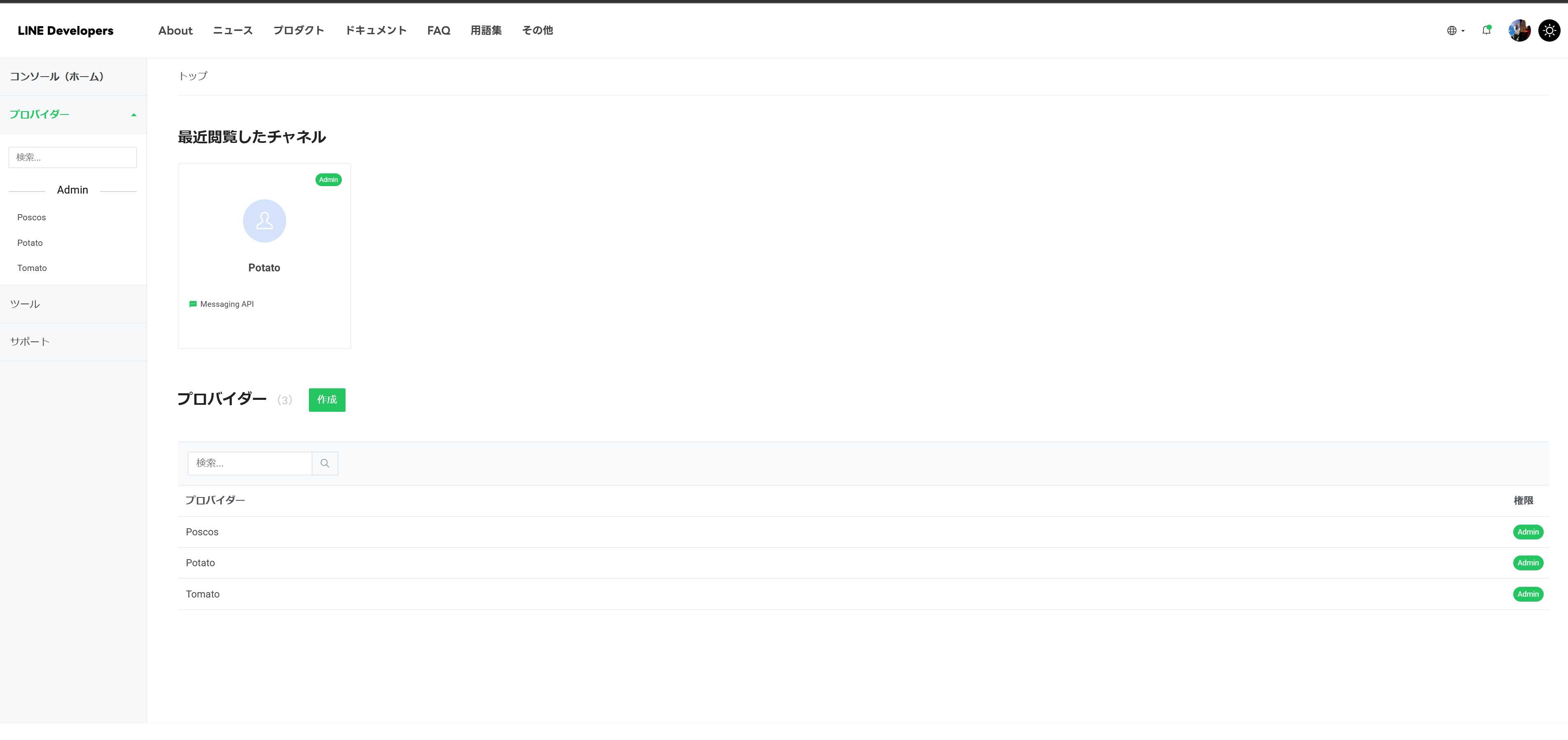
Task: Click the LINE Developers logo
Action: (x=66, y=30)
